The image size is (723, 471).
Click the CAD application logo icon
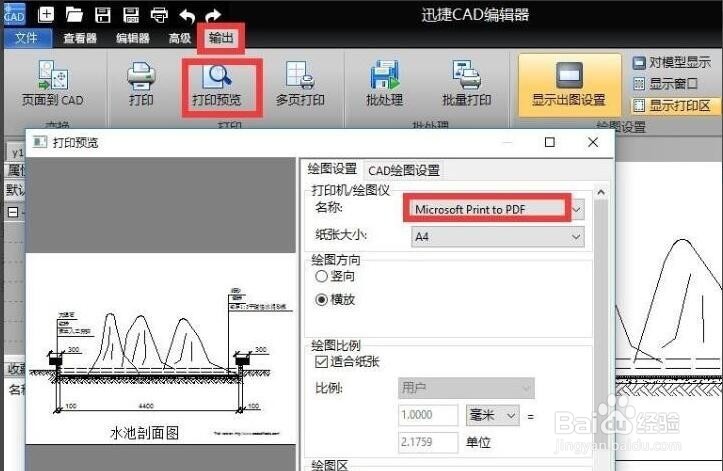point(14,14)
